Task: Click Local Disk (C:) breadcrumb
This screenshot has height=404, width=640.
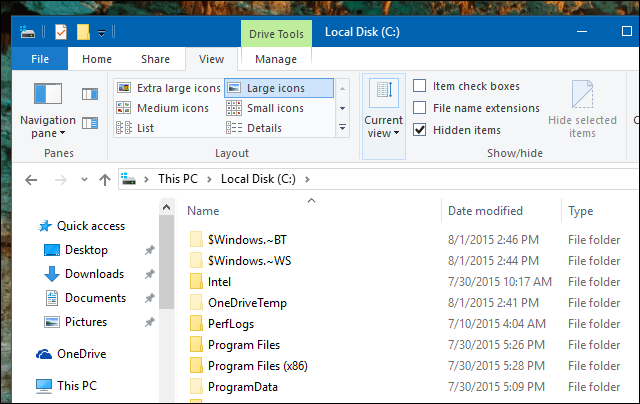Action: point(258,179)
